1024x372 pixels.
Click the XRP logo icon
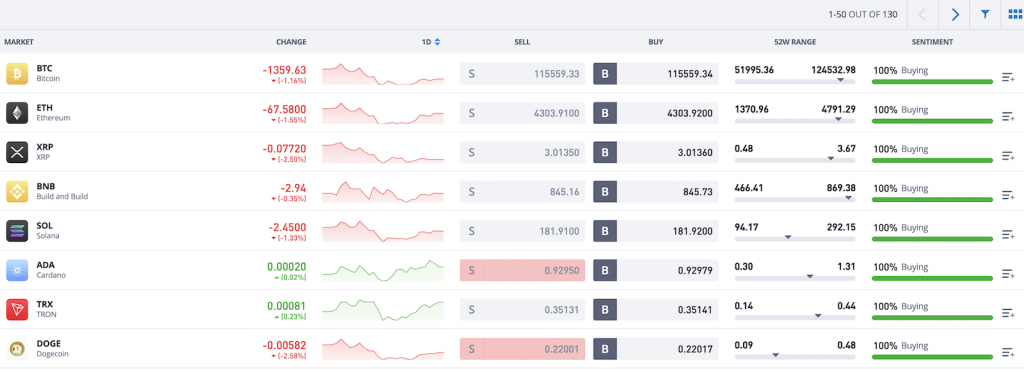(x=17, y=152)
